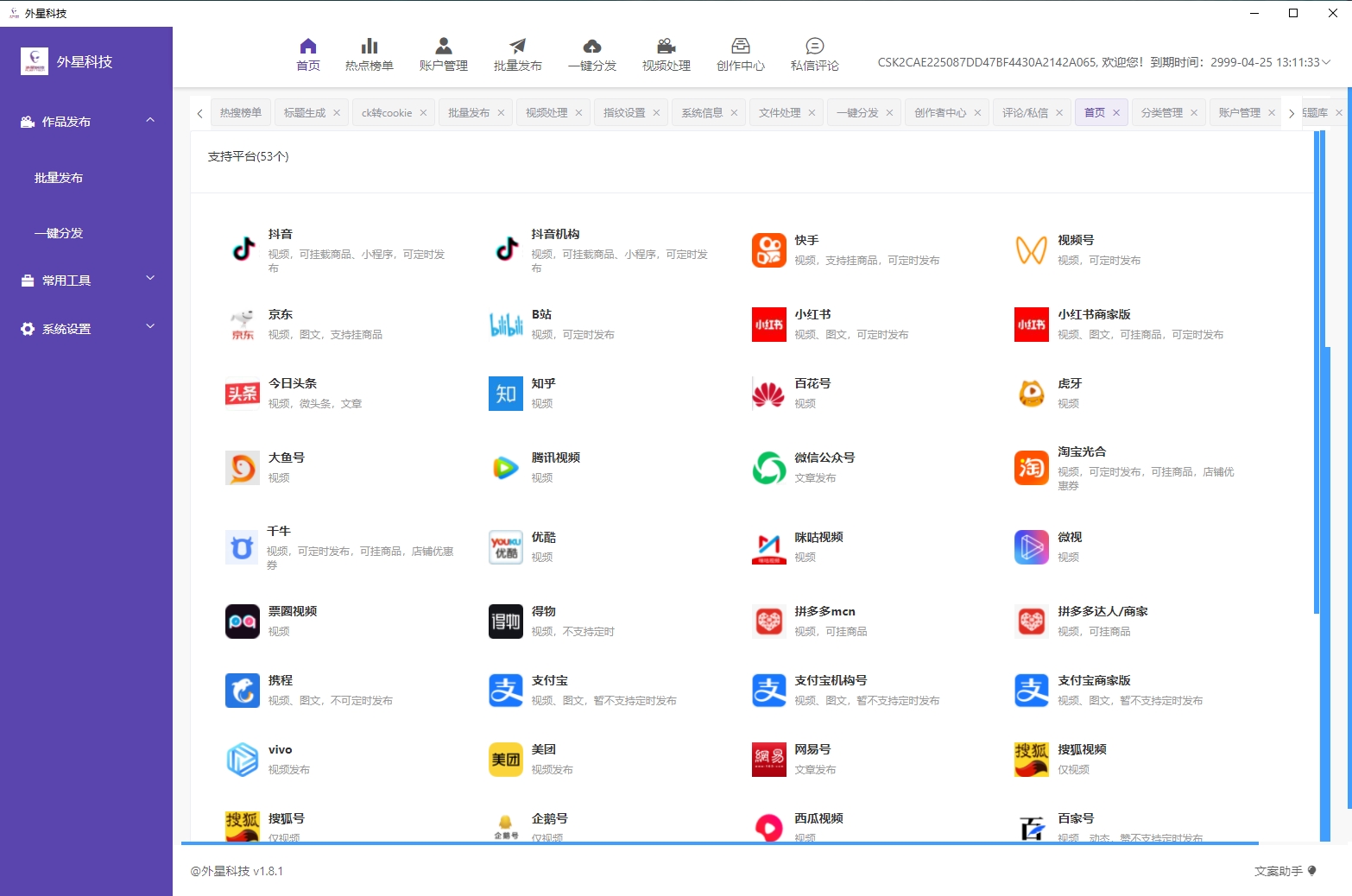Switch to the 分类管理 tab
The image size is (1352, 896).
pyautogui.click(x=1161, y=113)
